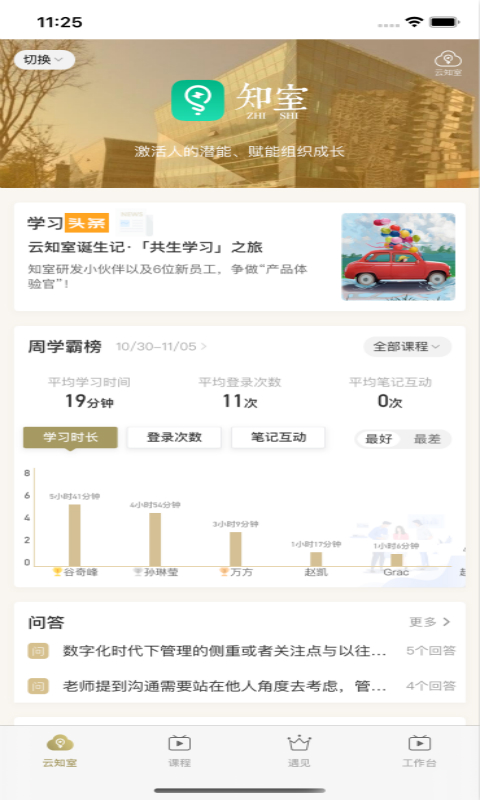Open 更多 in the 问答 section
The width and height of the screenshot is (480, 800).
(x=430, y=622)
